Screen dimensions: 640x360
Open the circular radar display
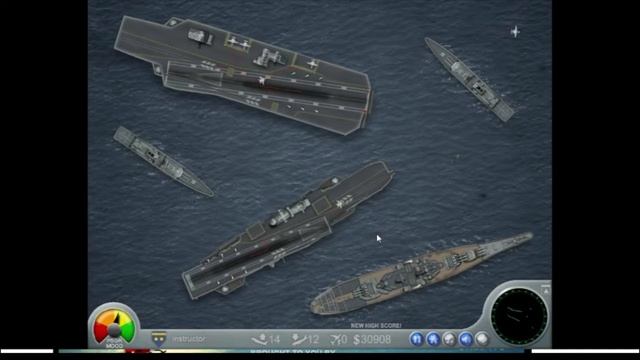(519, 316)
